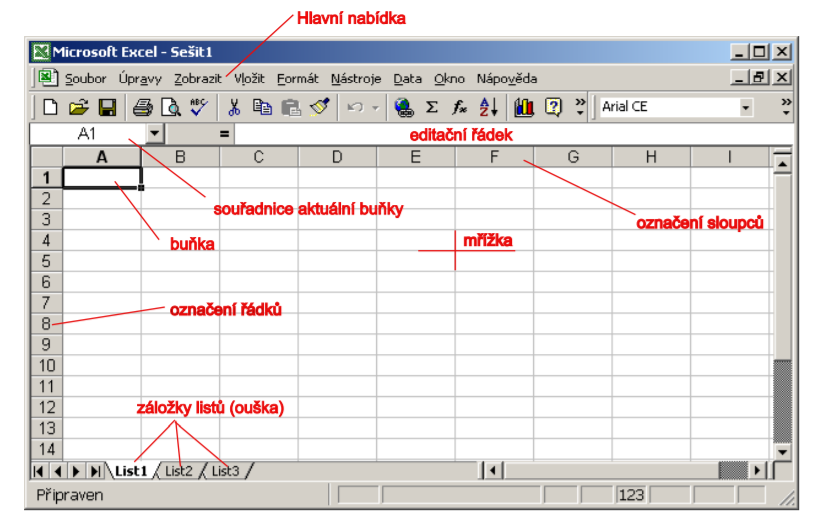Open the Nápověda menu
The height and width of the screenshot is (532, 818).
click(507, 79)
